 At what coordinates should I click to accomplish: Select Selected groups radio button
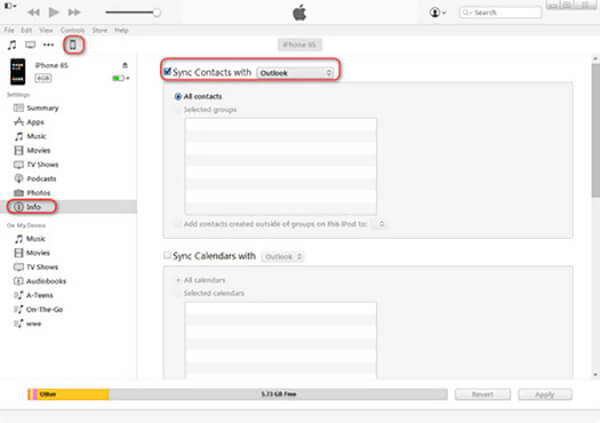point(178,110)
